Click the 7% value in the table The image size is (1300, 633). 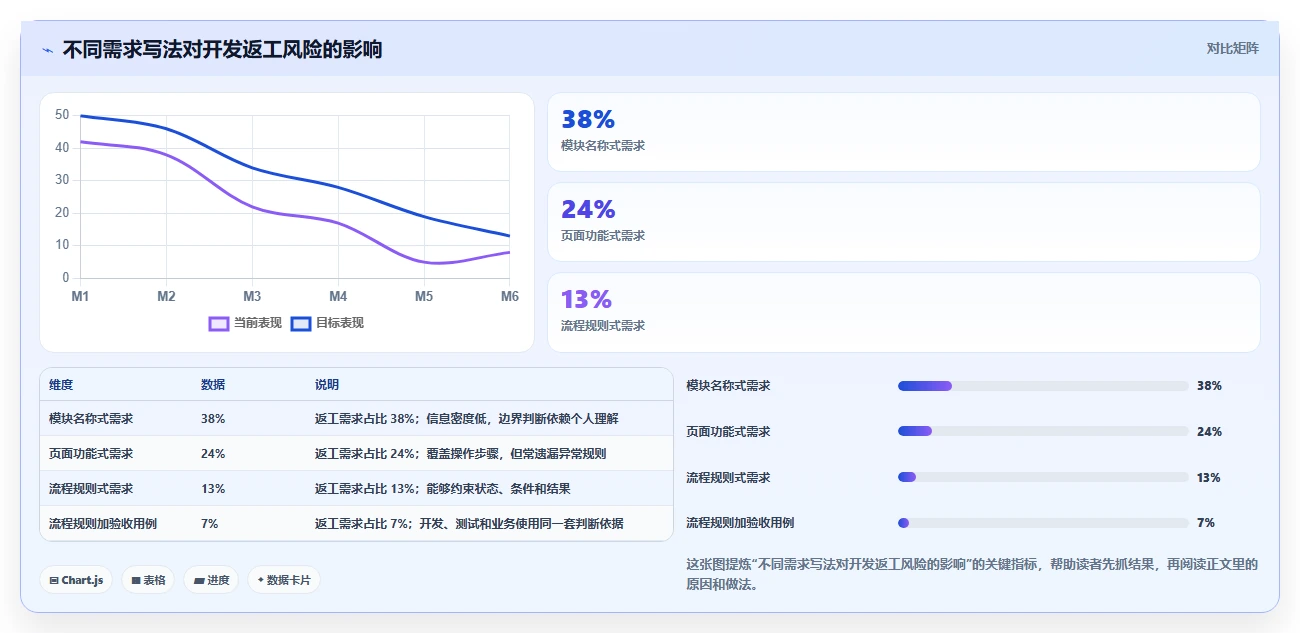click(209, 523)
